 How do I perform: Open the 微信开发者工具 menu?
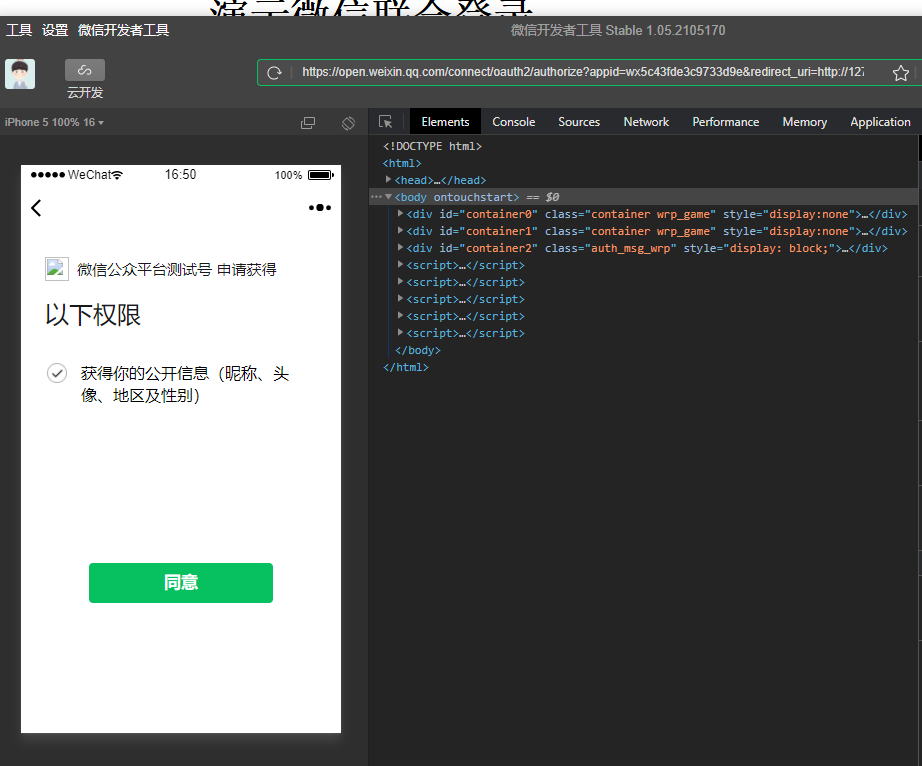[x=123, y=30]
